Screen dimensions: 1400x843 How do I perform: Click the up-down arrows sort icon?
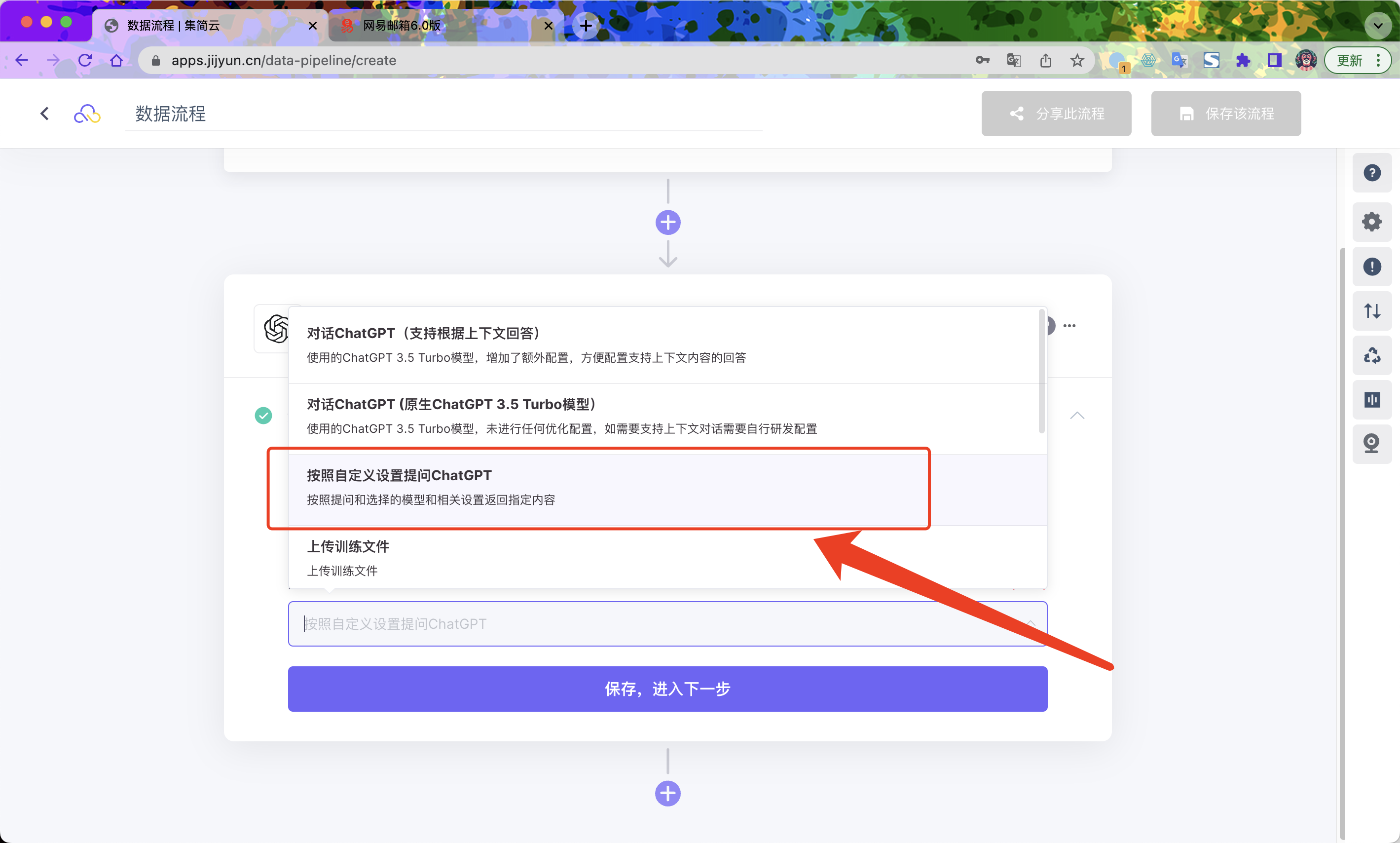pos(1371,311)
